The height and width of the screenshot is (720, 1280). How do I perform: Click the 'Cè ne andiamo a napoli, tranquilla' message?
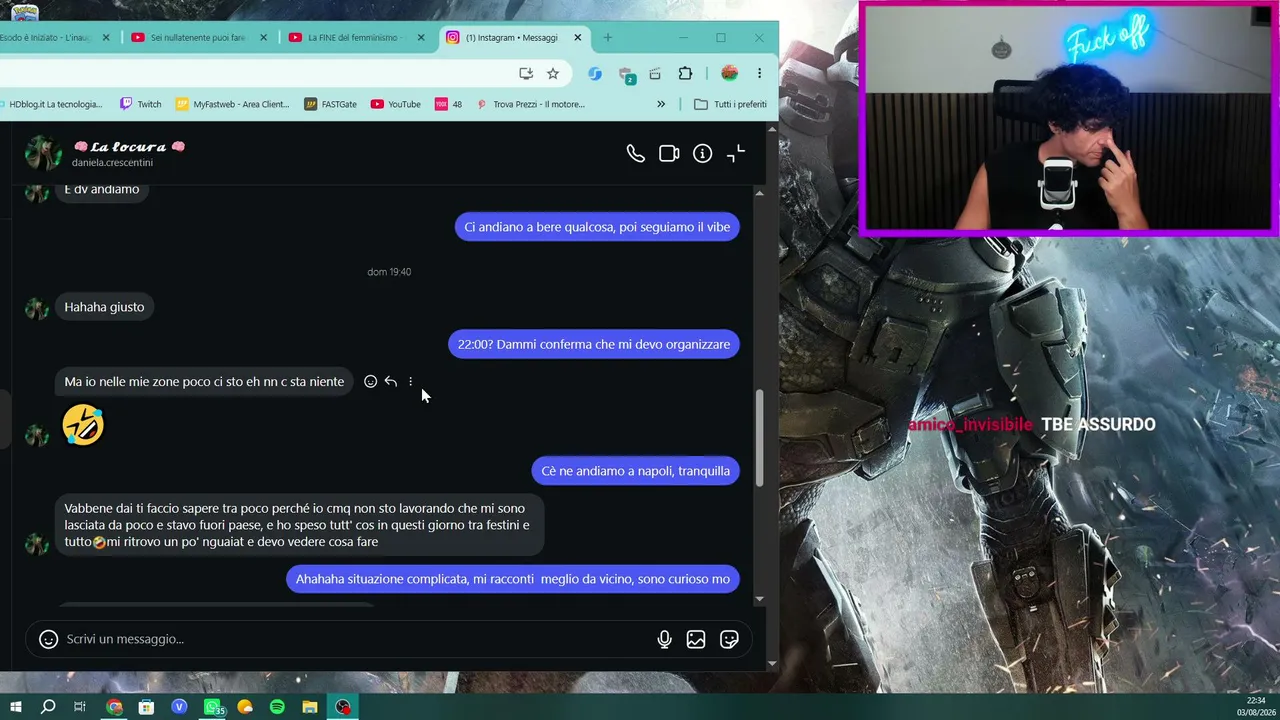click(x=636, y=471)
